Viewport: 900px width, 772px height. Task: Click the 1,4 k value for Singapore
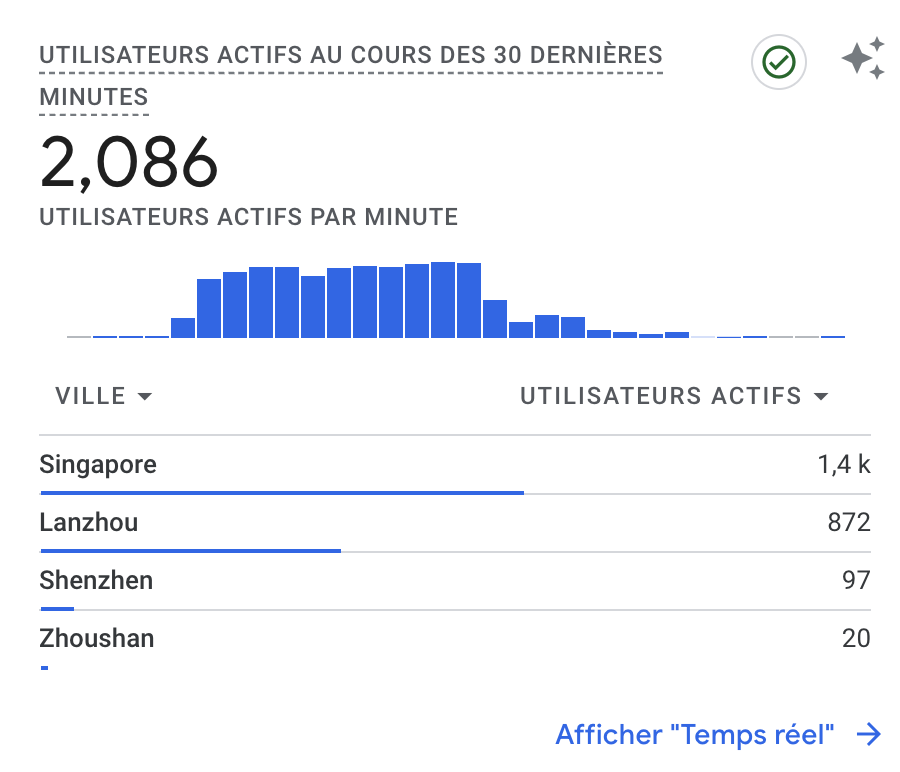pyautogui.click(x=843, y=465)
